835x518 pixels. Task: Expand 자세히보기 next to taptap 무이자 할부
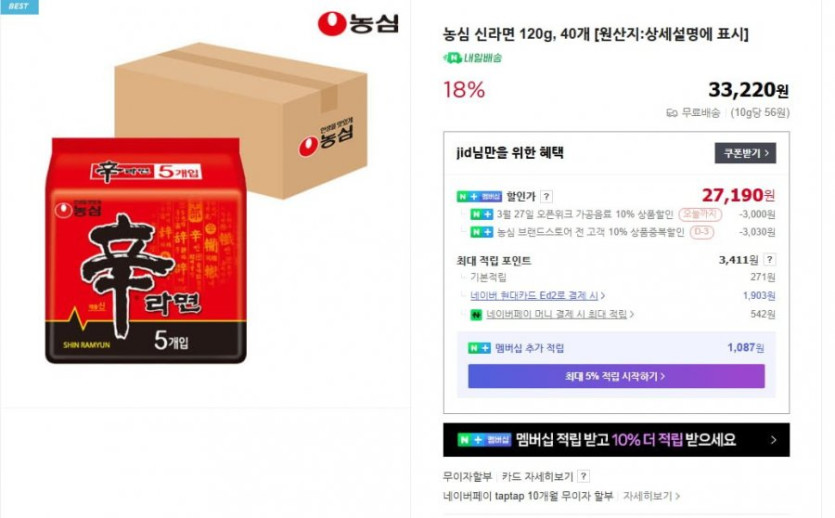pyautogui.click(x=651, y=496)
